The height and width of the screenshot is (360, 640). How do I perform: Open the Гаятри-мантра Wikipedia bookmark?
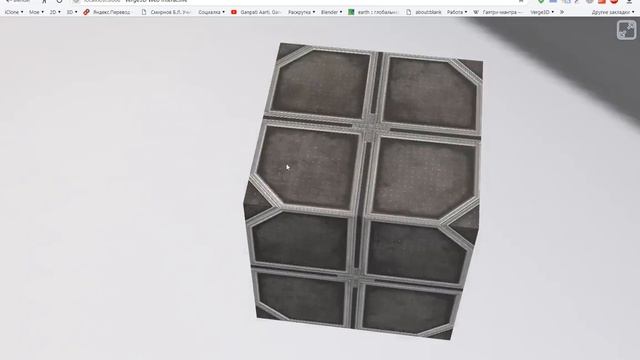(x=498, y=12)
